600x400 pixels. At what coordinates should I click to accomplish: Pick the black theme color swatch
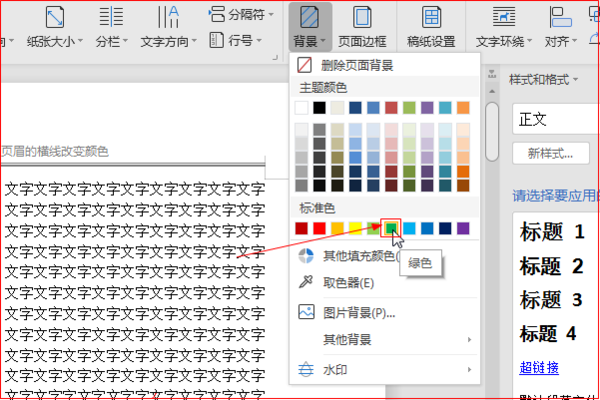pyautogui.click(x=320, y=108)
